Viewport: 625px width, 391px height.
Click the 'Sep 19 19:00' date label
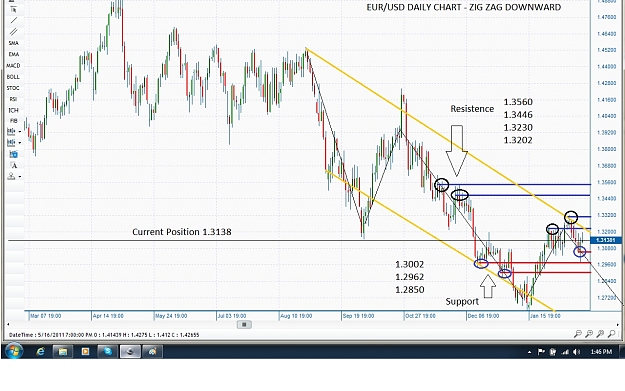click(x=358, y=316)
